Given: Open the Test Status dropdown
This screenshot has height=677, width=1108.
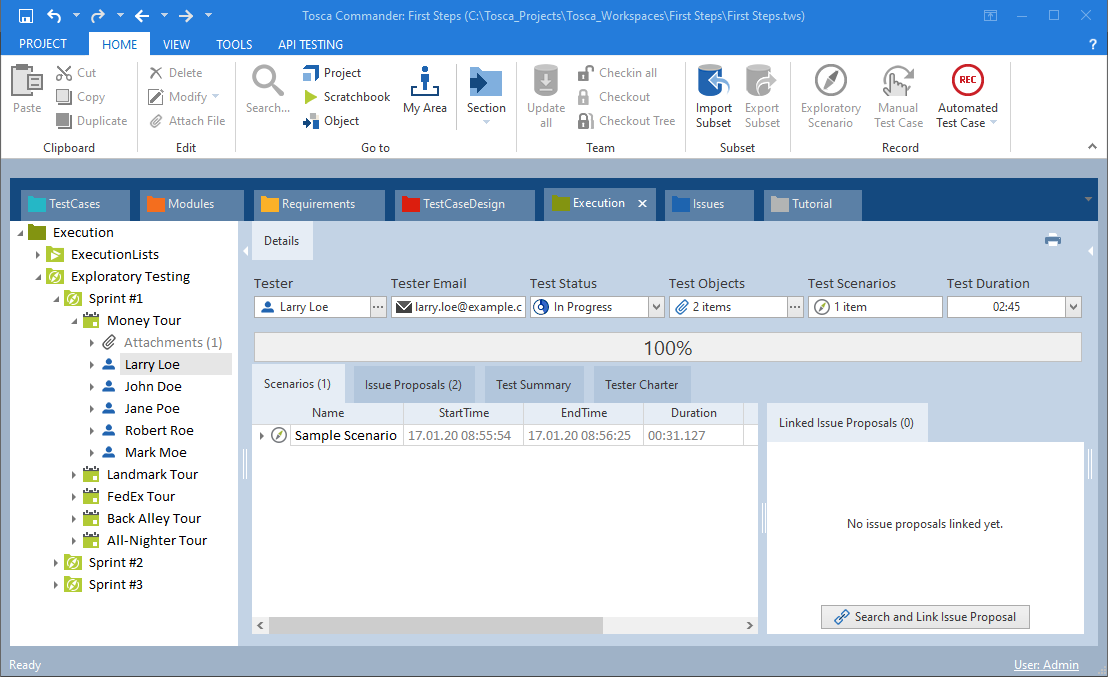Looking at the screenshot, I should tap(656, 307).
